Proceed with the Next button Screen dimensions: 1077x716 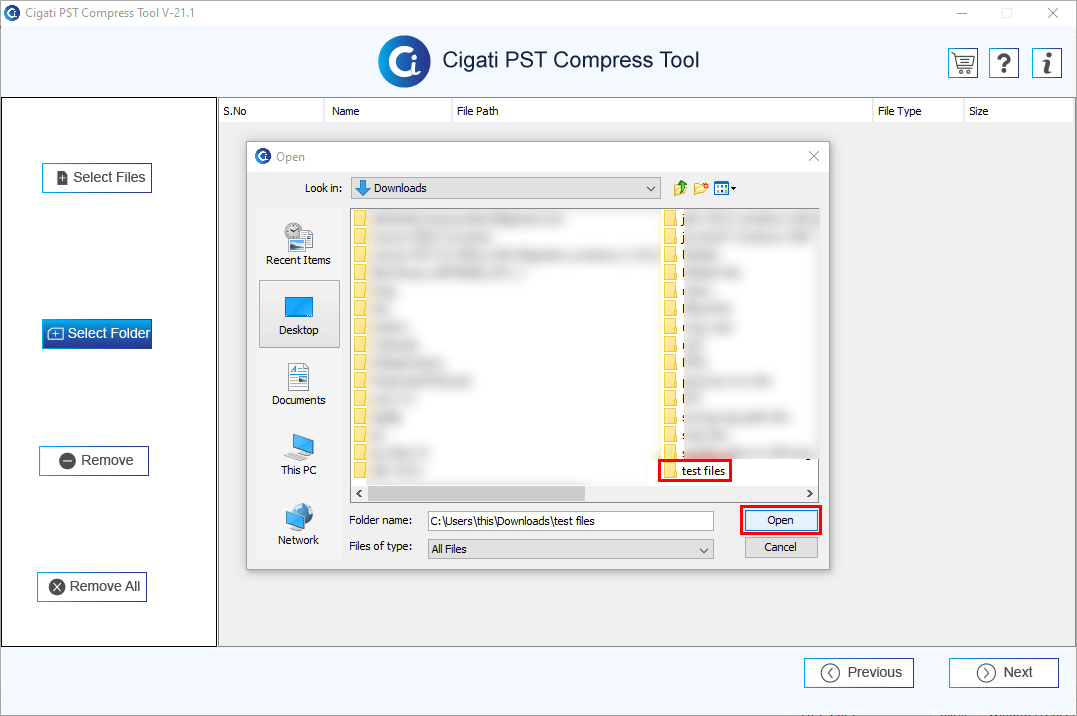tap(1004, 673)
